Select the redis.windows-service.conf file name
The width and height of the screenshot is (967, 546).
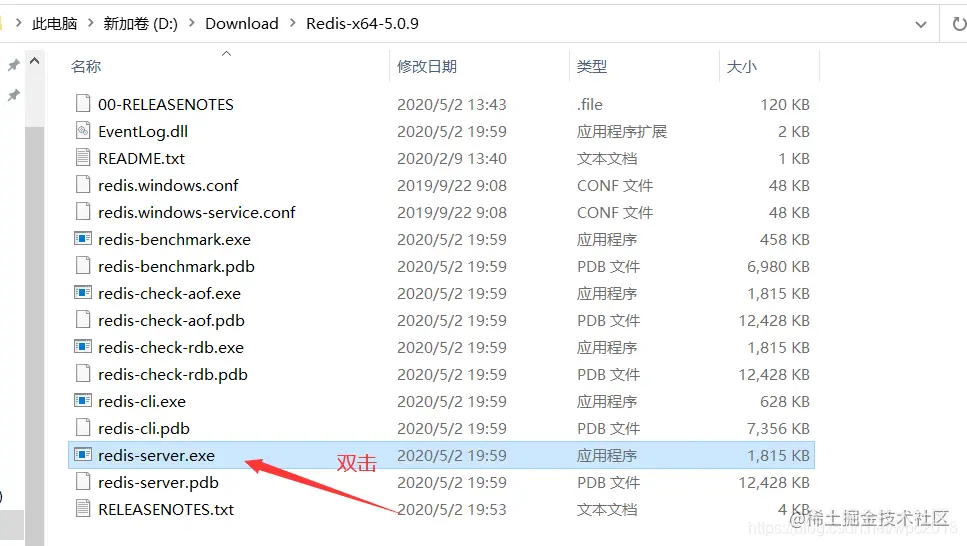197,212
